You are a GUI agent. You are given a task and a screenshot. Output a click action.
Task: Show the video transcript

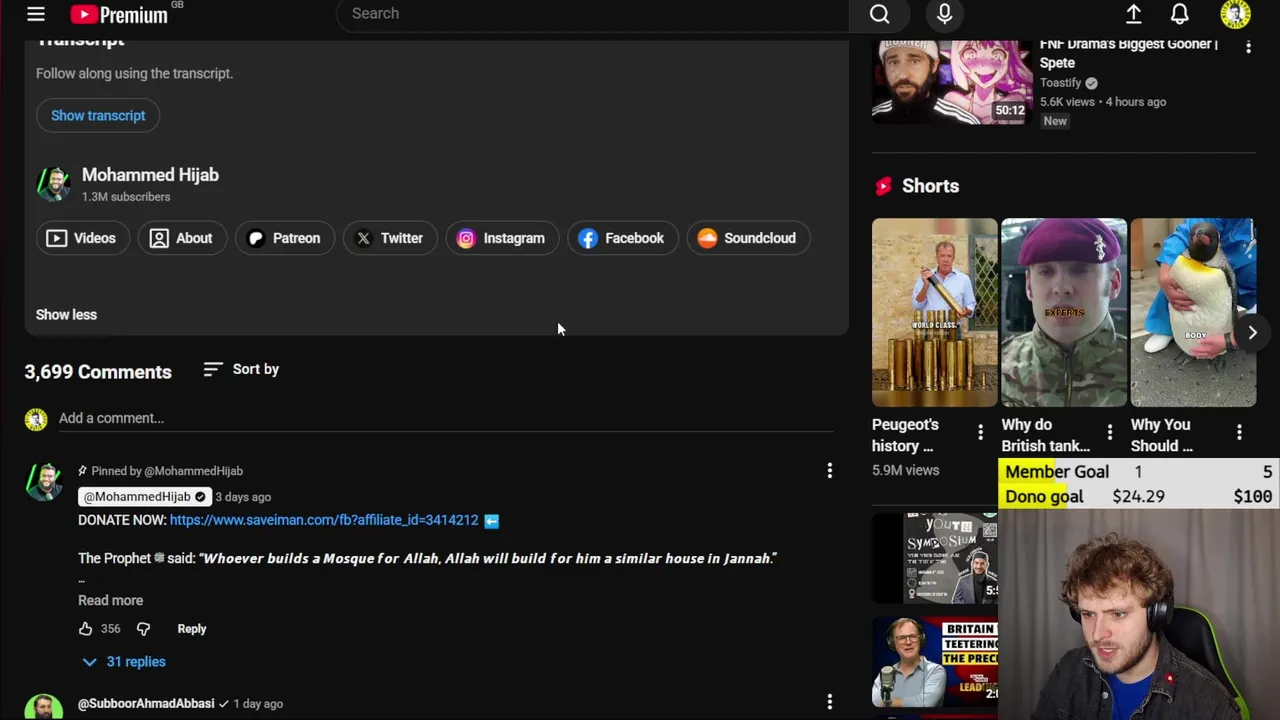click(98, 115)
